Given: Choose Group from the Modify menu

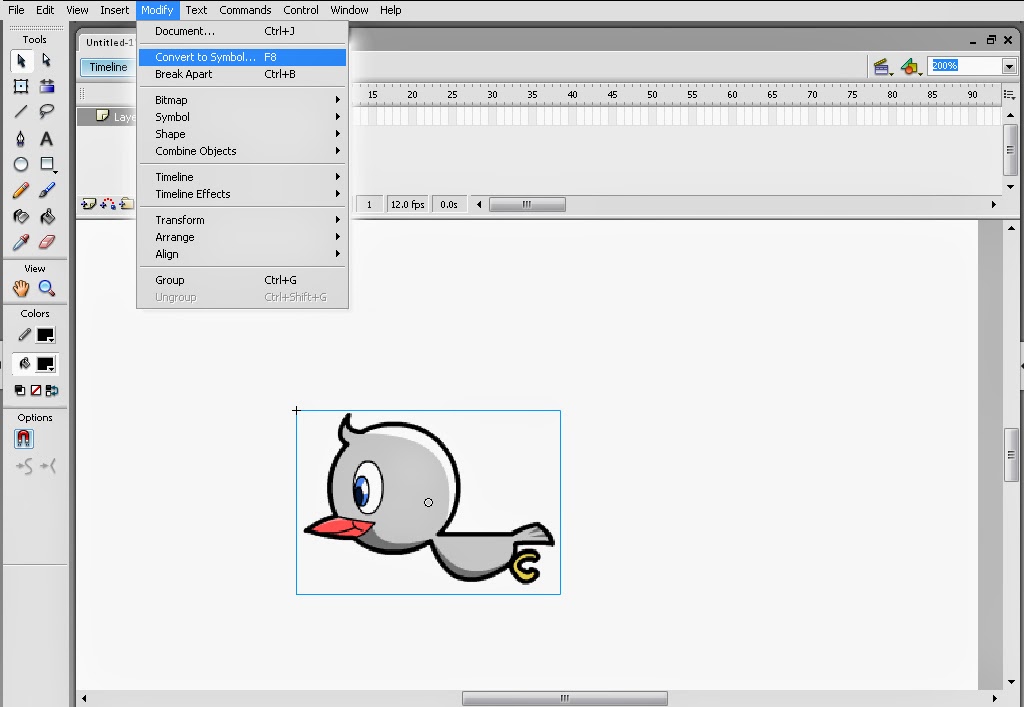Looking at the screenshot, I should pyautogui.click(x=242, y=280).
